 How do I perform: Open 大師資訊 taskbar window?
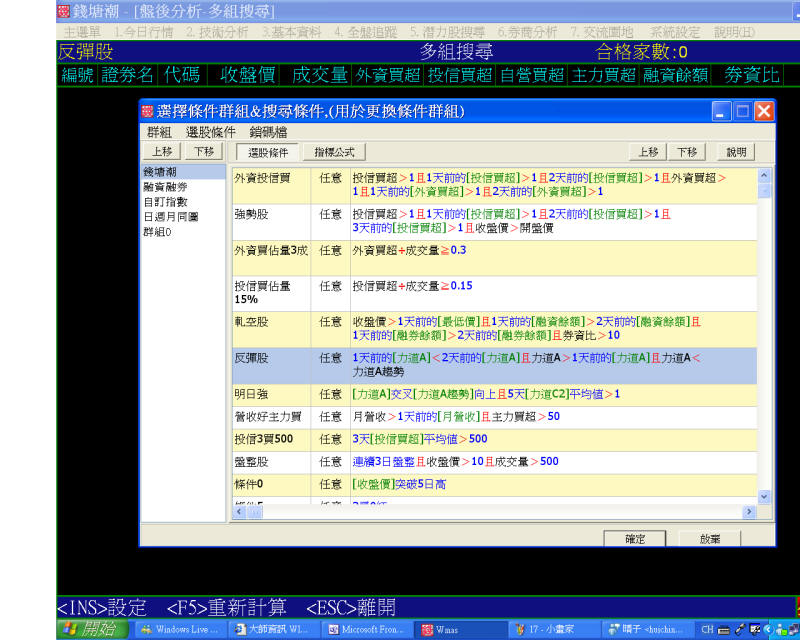coord(271,630)
